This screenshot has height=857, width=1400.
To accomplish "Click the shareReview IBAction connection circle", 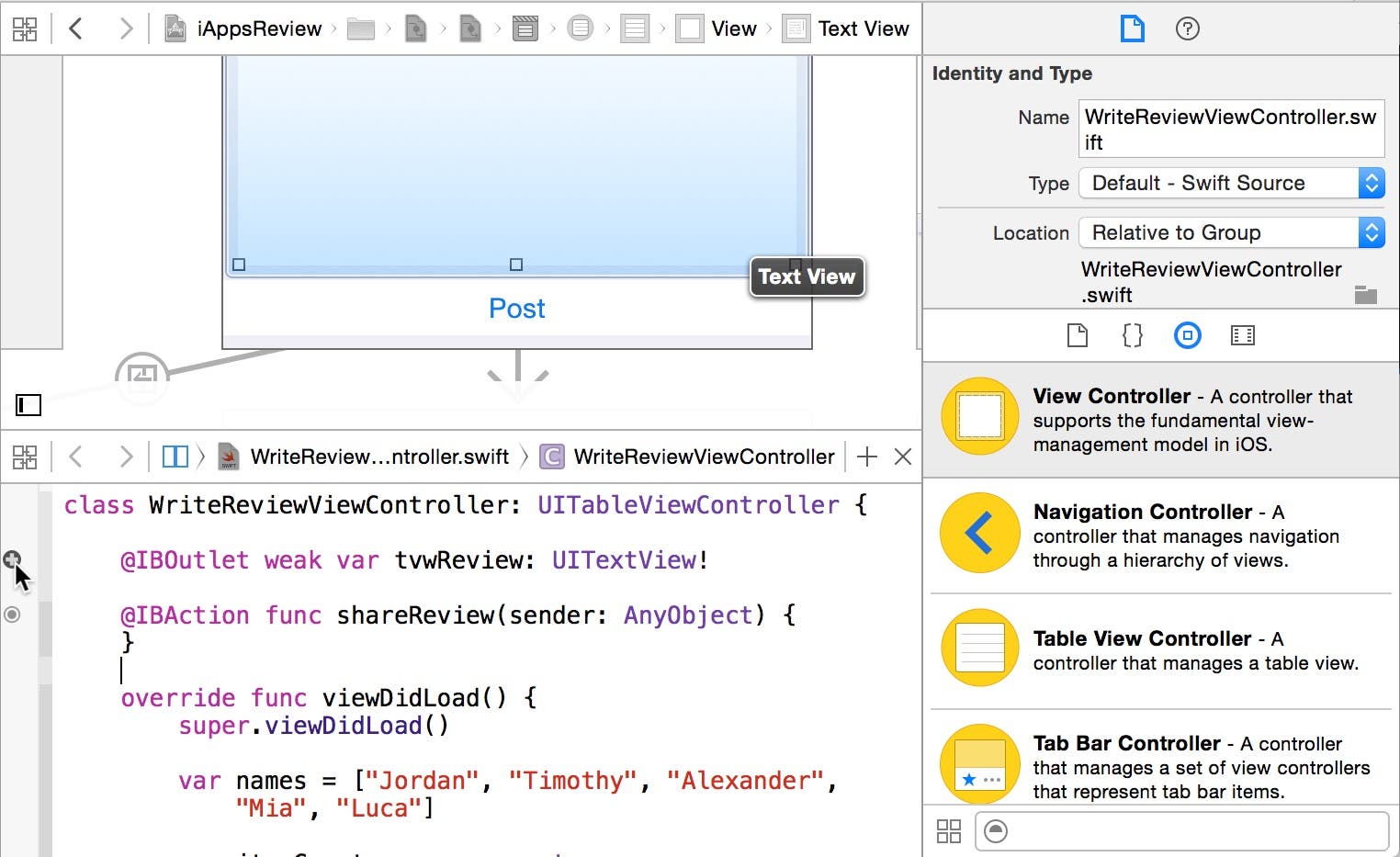I will point(12,615).
